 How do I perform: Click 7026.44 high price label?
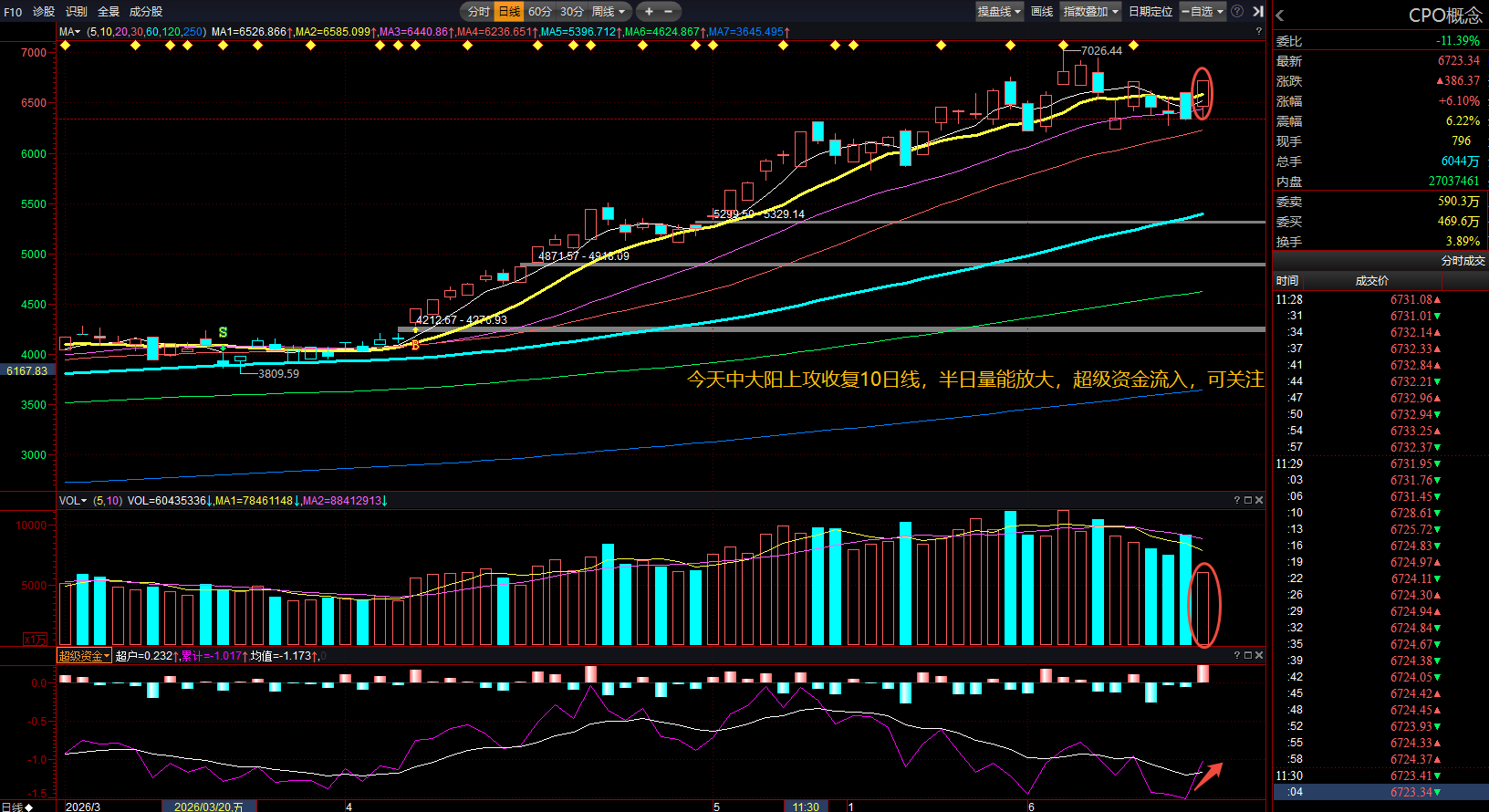[x=1101, y=51]
